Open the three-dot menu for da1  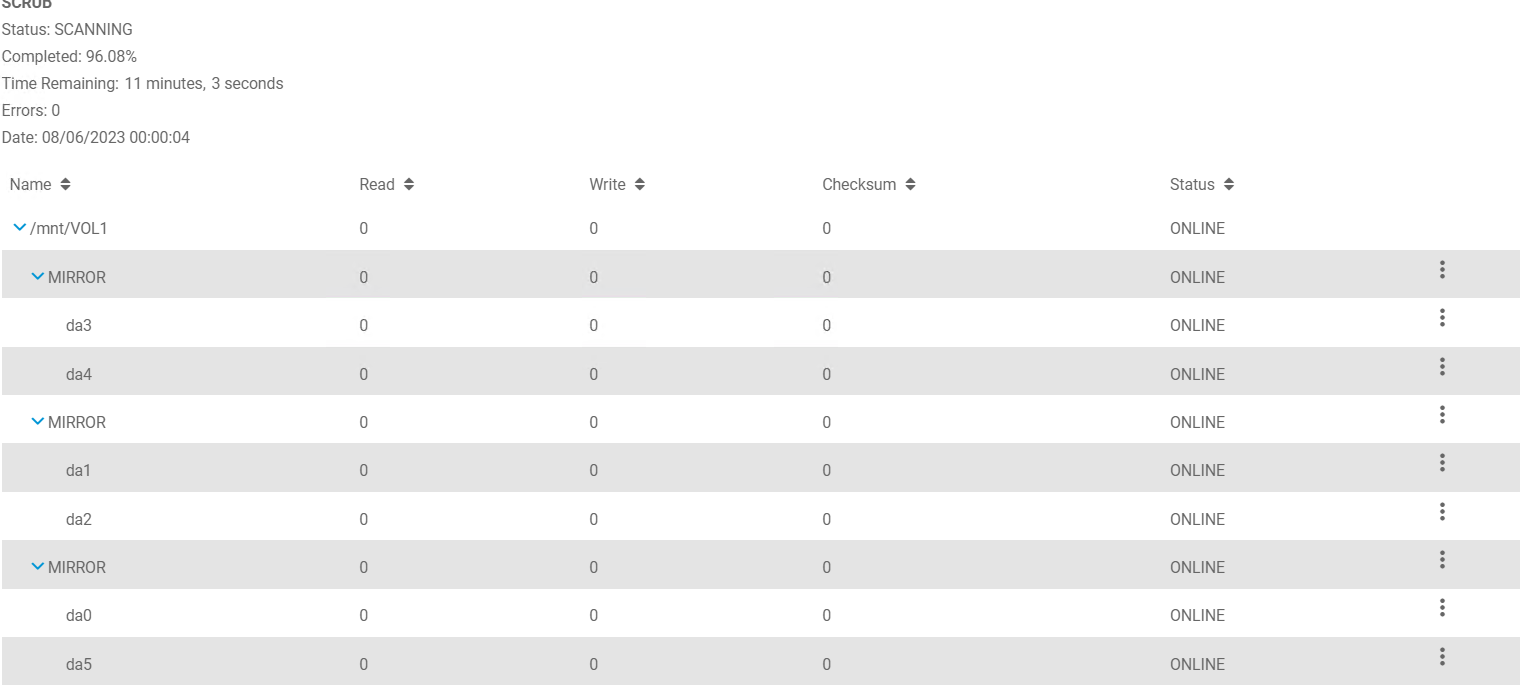point(1442,463)
